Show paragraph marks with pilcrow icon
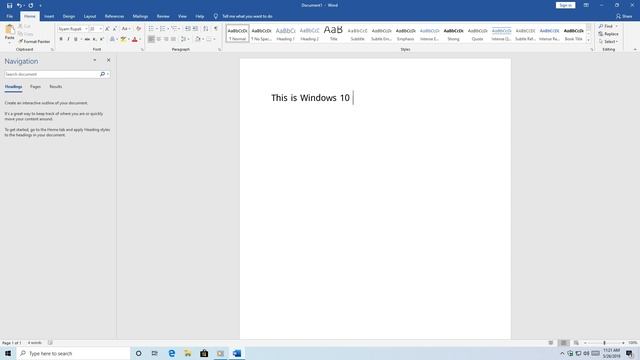 click(216, 29)
